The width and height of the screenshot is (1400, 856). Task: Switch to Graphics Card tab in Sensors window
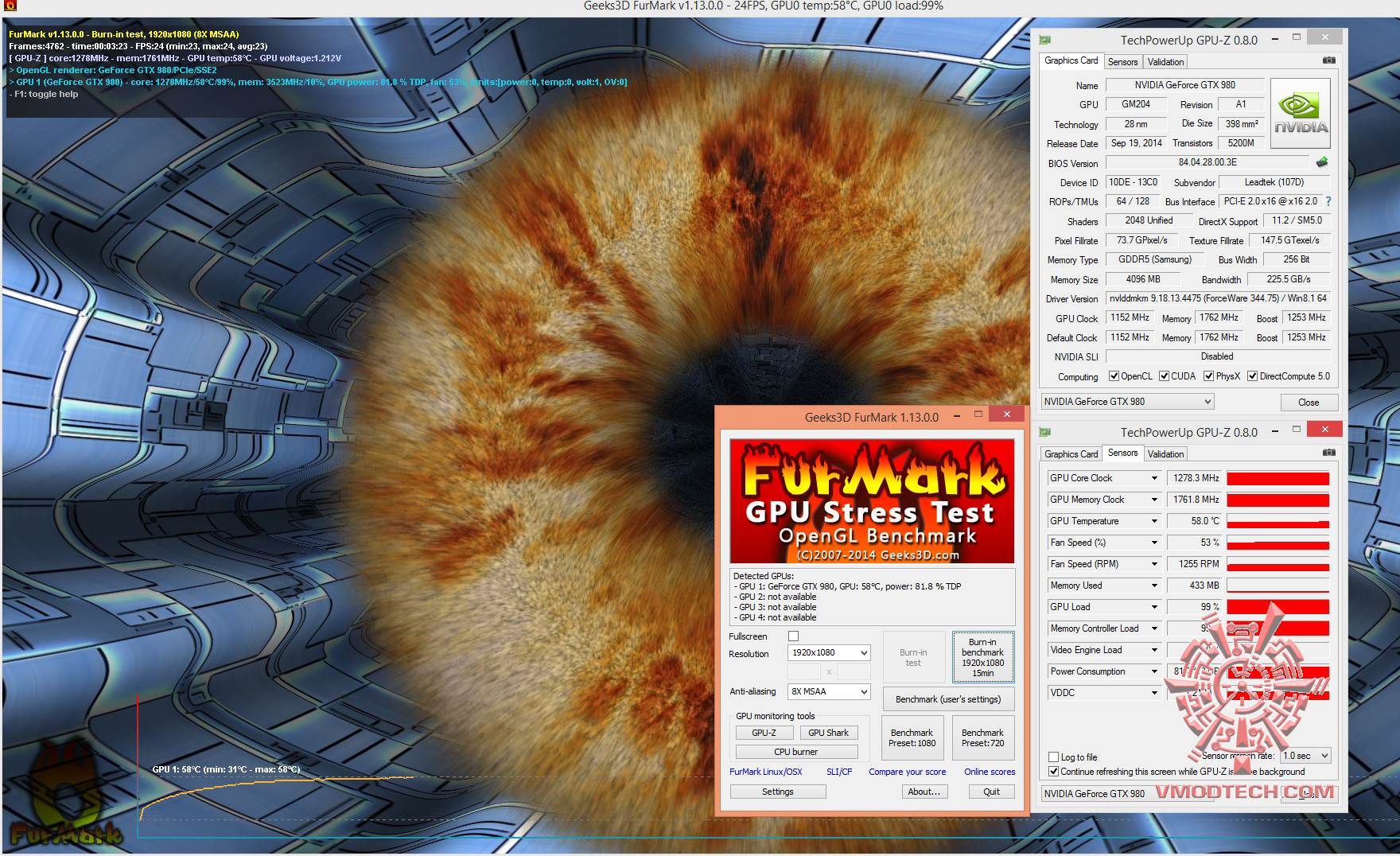pos(1071,454)
